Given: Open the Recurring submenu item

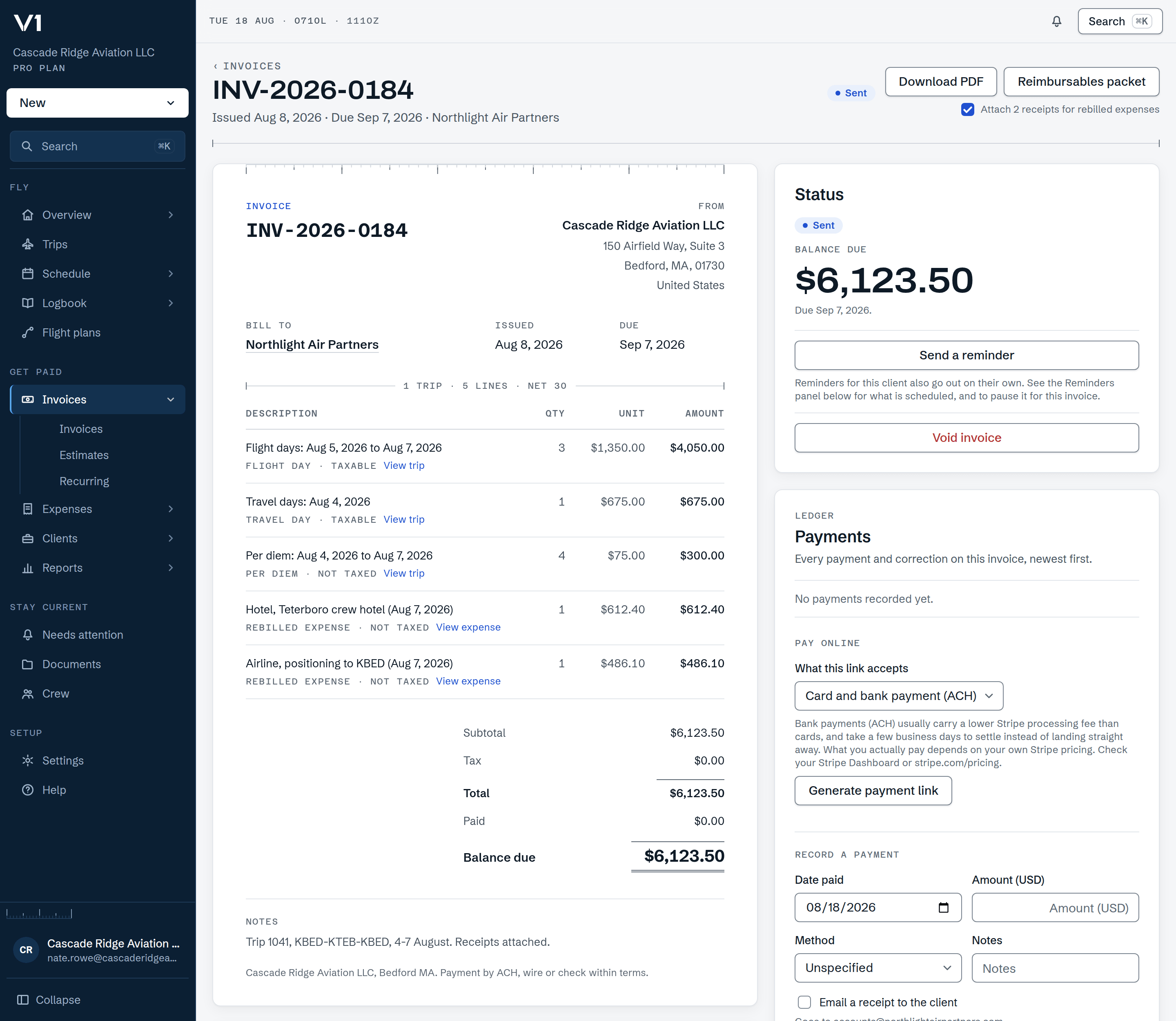Looking at the screenshot, I should pos(85,482).
